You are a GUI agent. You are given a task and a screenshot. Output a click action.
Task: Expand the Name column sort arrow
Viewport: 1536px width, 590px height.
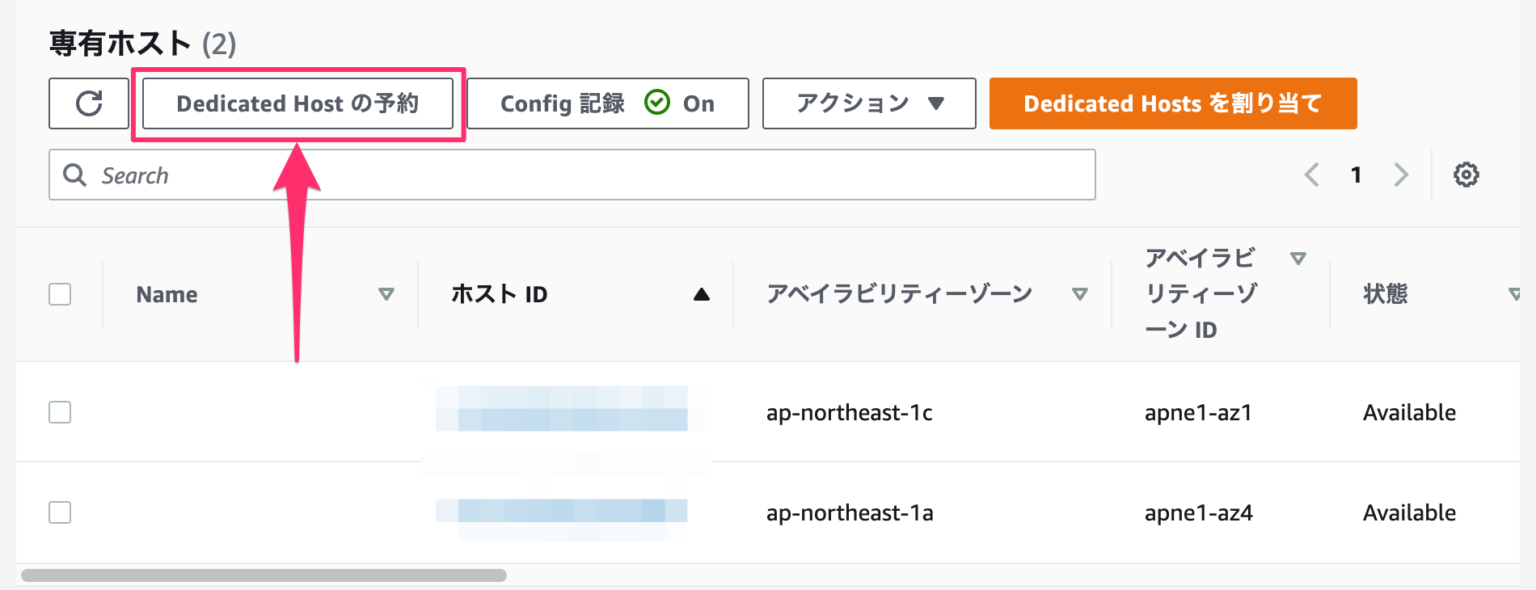click(384, 294)
